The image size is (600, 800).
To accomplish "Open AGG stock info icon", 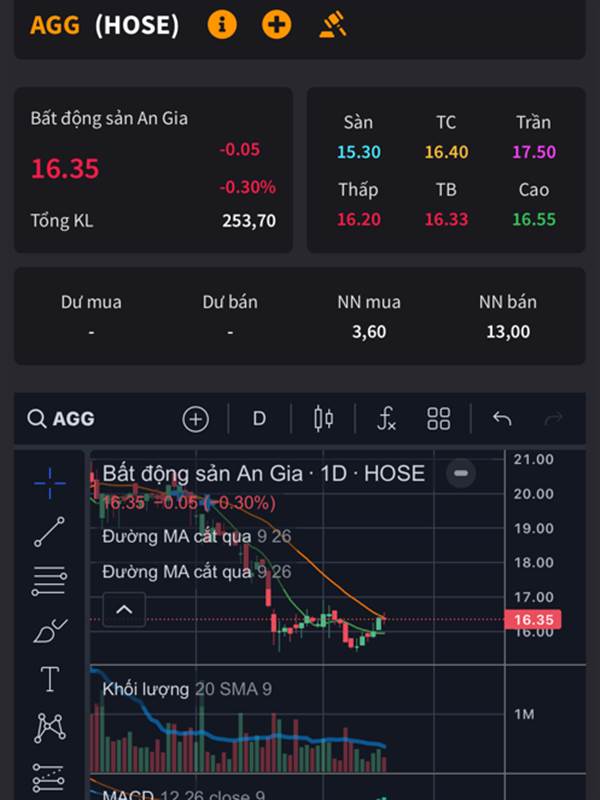I will (222, 24).
